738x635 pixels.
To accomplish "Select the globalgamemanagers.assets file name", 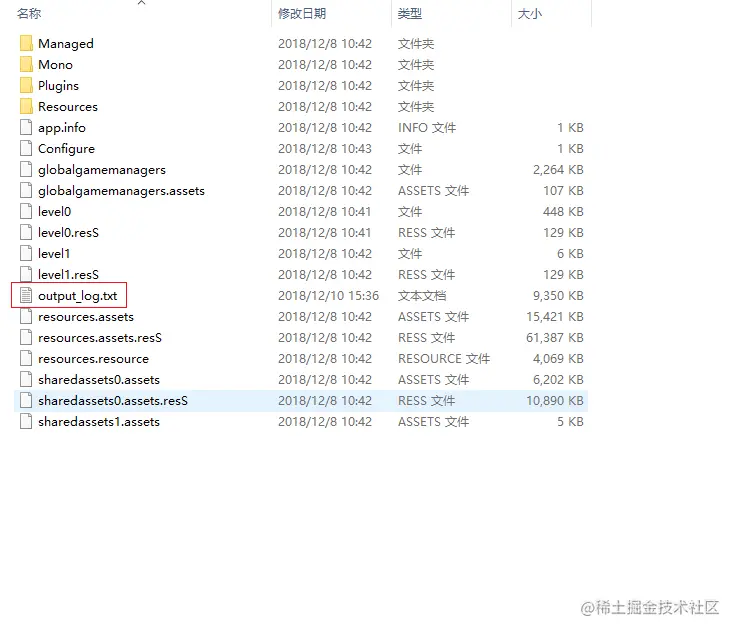I will tap(121, 191).
